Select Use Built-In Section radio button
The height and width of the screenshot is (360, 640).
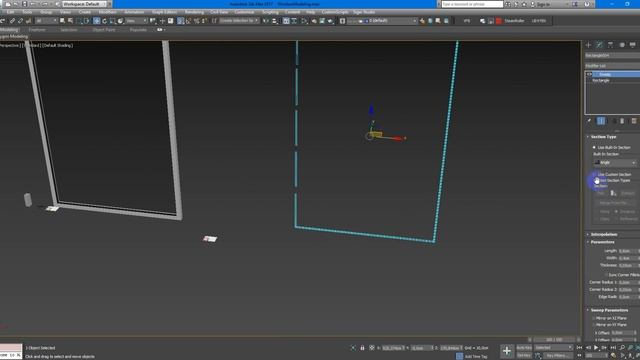594,147
